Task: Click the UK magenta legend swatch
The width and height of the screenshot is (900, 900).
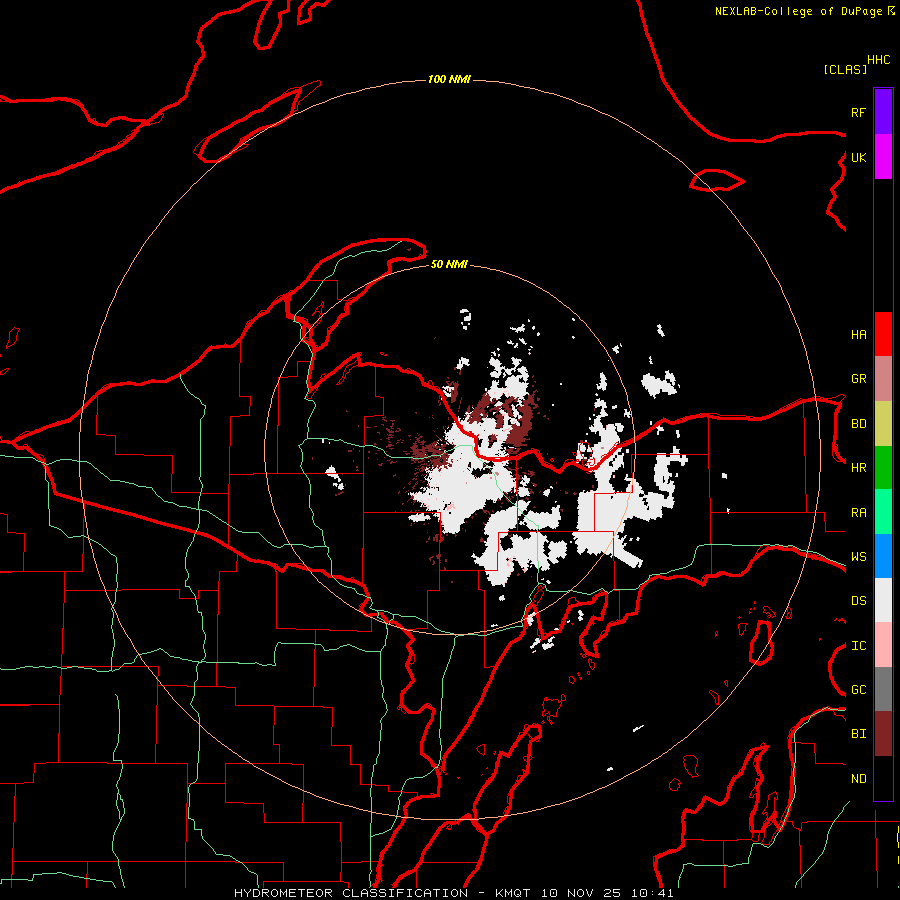Action: (x=883, y=157)
